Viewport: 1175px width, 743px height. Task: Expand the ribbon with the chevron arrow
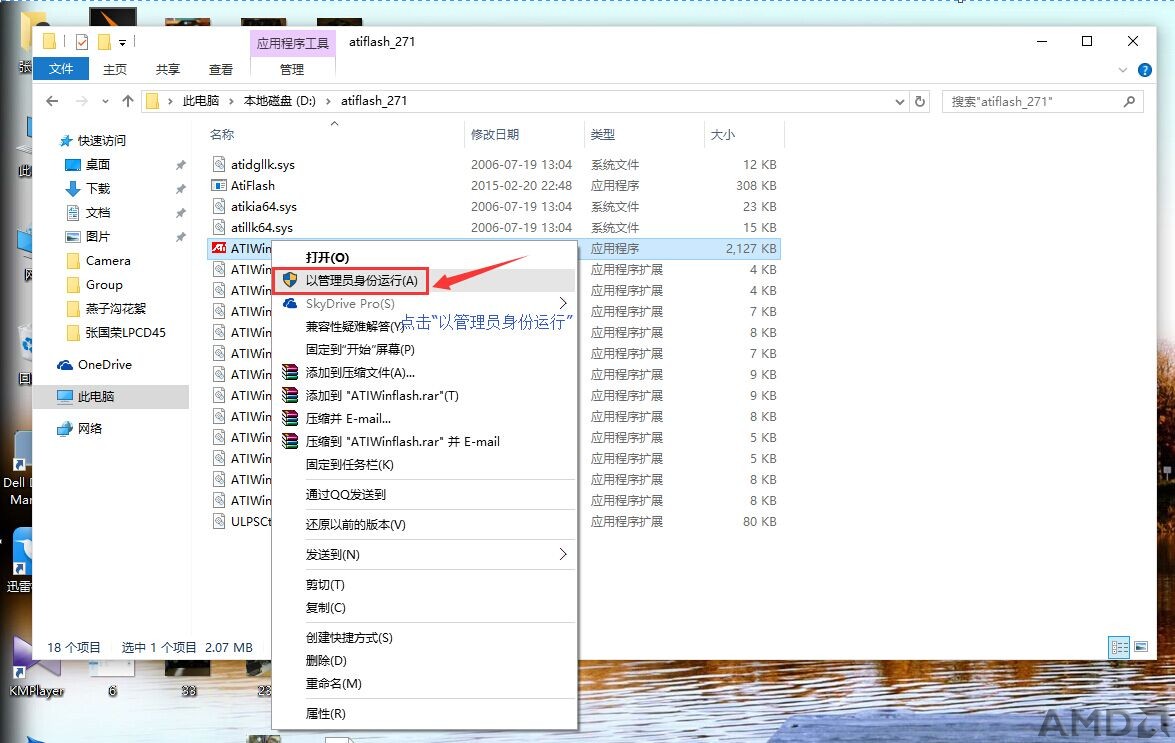(1123, 70)
